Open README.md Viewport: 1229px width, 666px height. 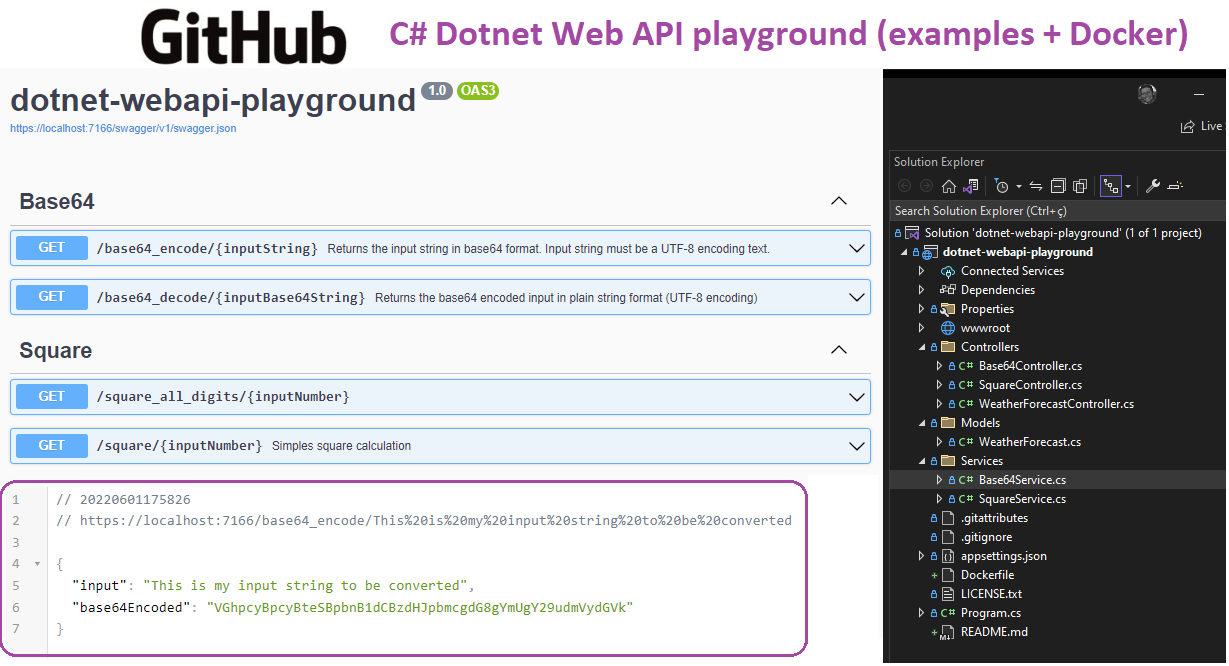pos(994,632)
